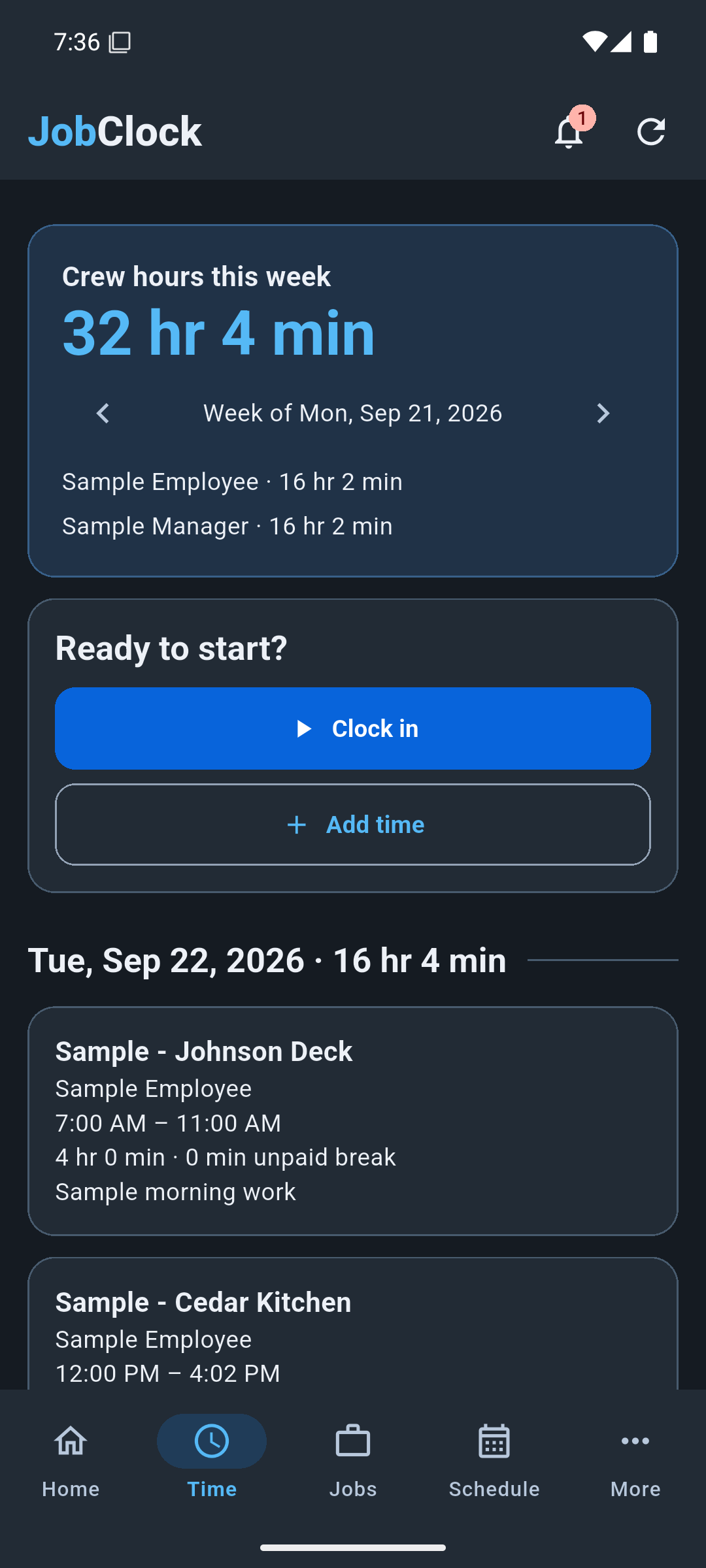Tap the refresh icon

pos(651,132)
